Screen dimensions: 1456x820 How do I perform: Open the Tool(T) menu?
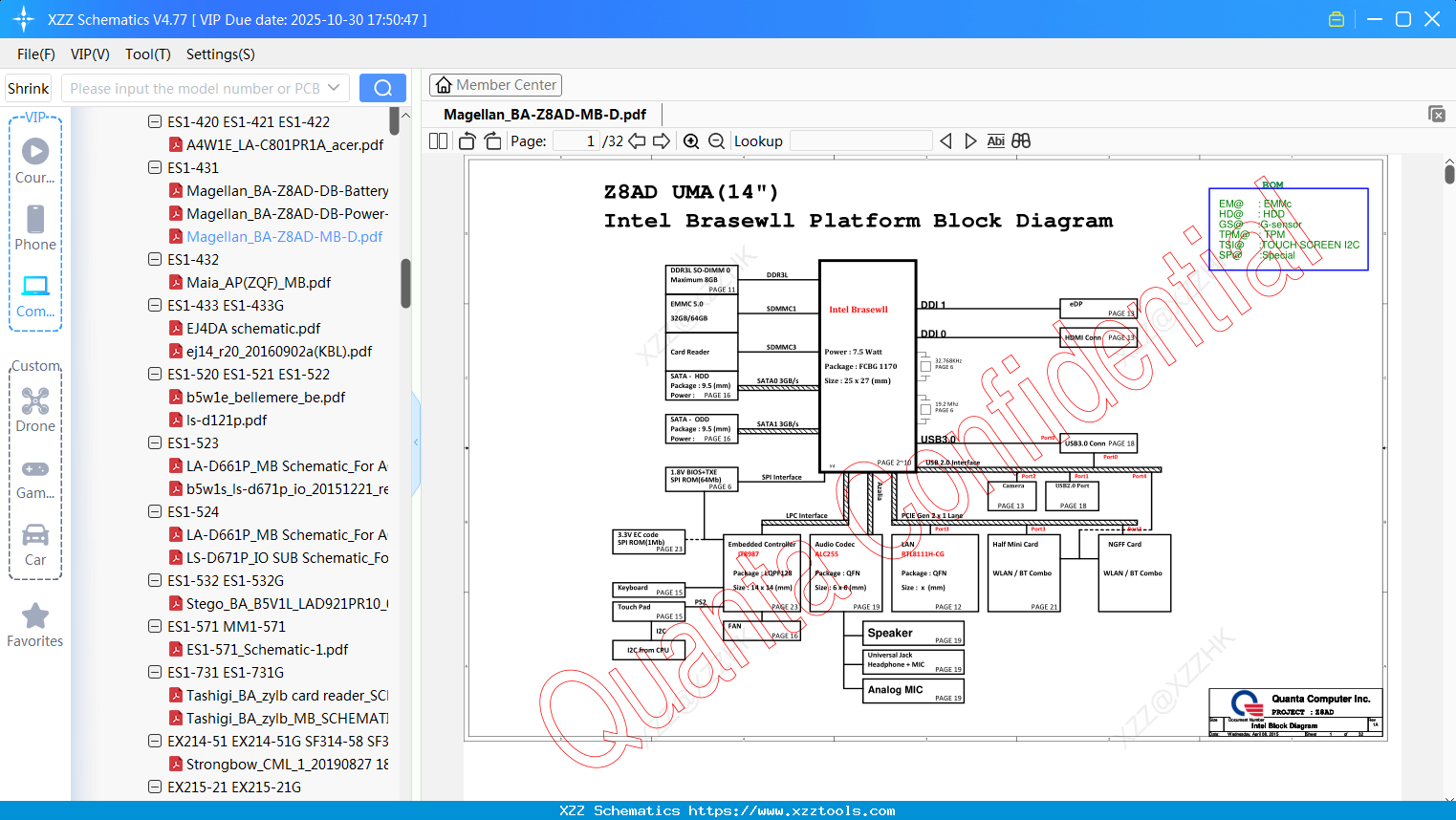pyautogui.click(x=148, y=54)
